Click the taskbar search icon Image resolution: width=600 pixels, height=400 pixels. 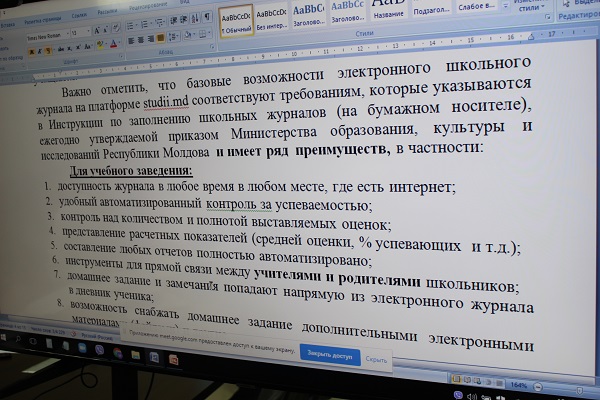tap(18, 339)
